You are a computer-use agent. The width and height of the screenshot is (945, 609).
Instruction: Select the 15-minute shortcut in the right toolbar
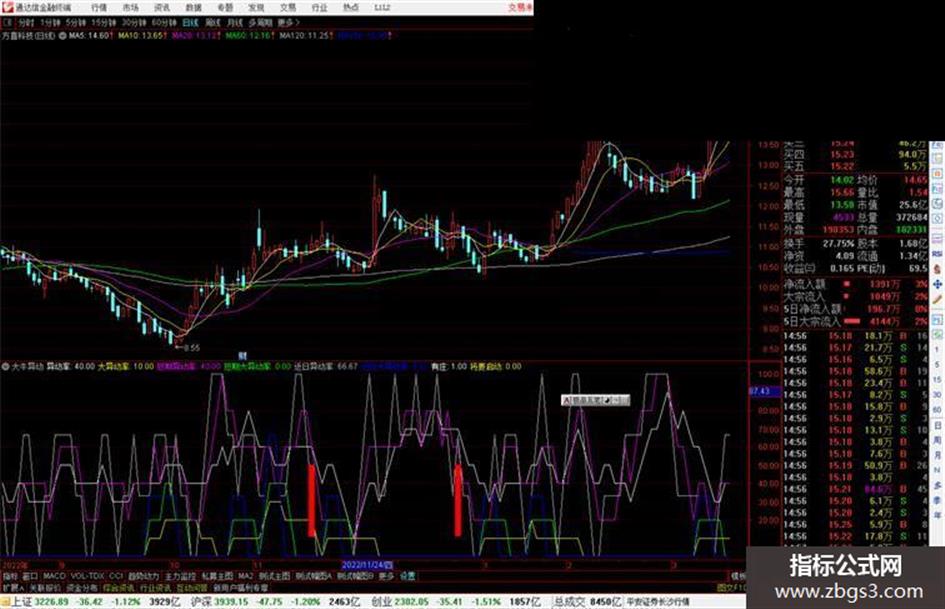(x=938, y=379)
